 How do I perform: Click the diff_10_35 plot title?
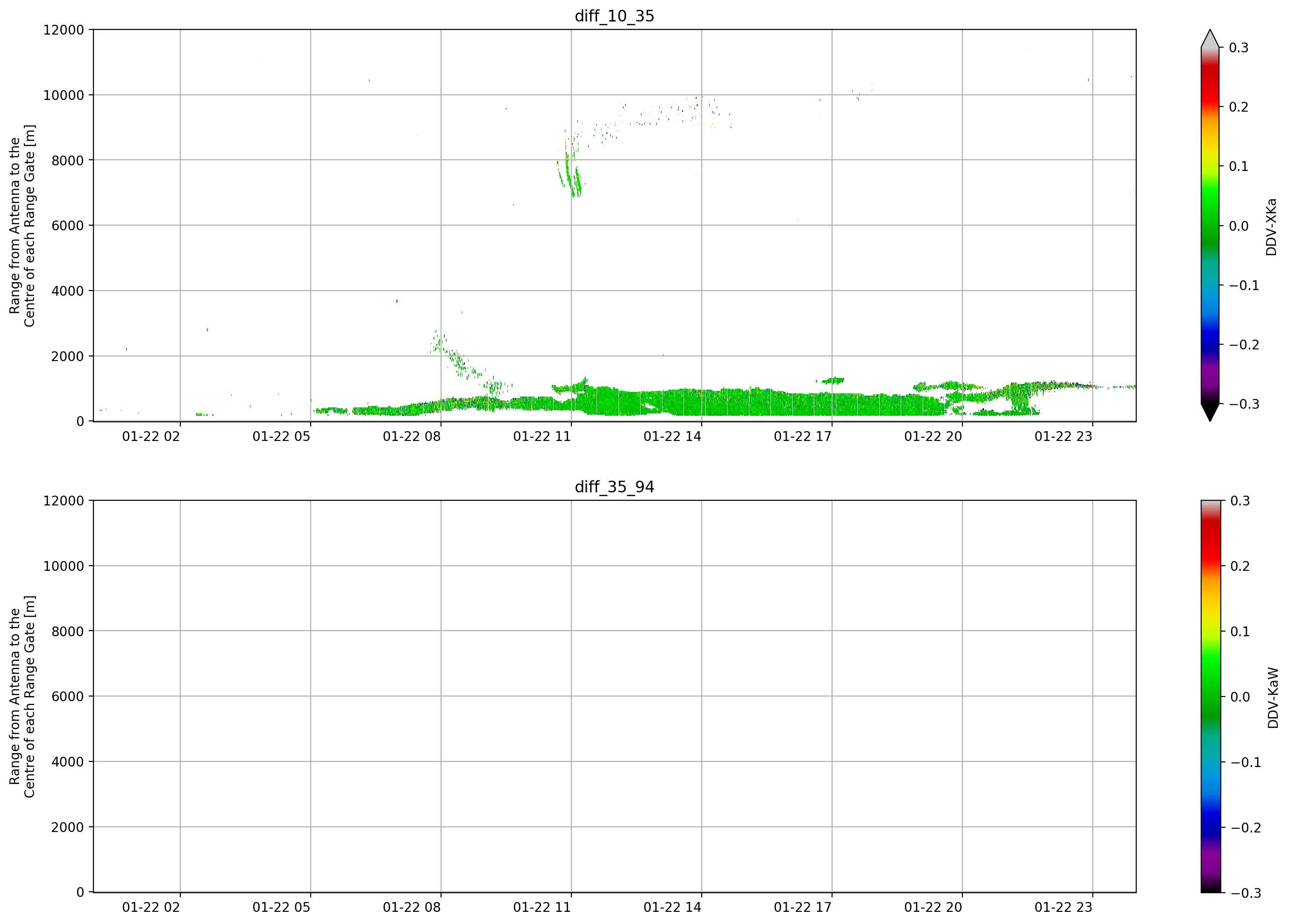coord(614,16)
